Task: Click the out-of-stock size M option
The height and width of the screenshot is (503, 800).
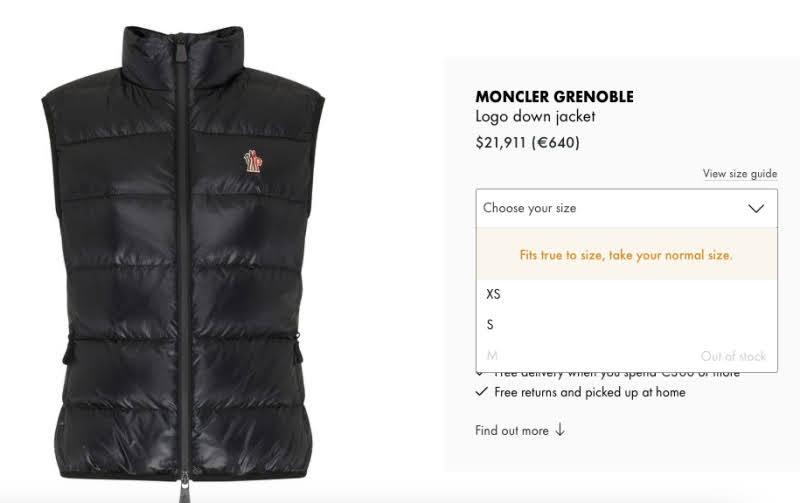Action: click(x=627, y=356)
